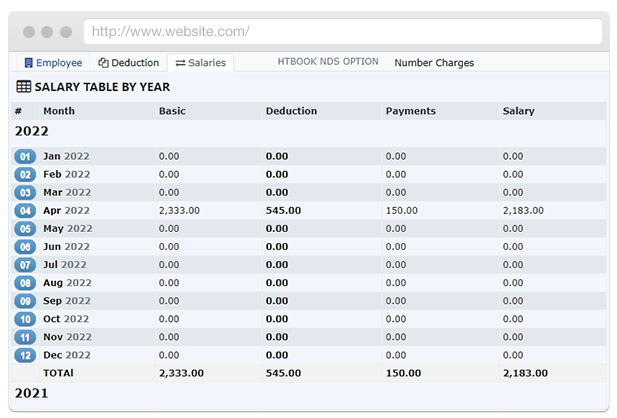Click the table icon beside Salary Table heading

(23, 87)
